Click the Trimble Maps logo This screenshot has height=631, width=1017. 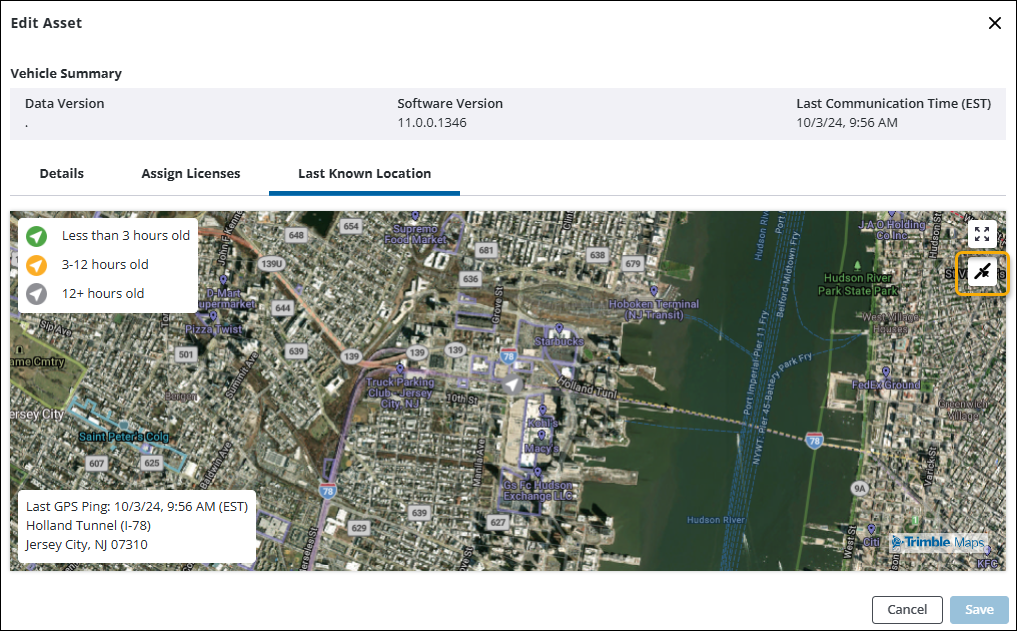click(938, 542)
